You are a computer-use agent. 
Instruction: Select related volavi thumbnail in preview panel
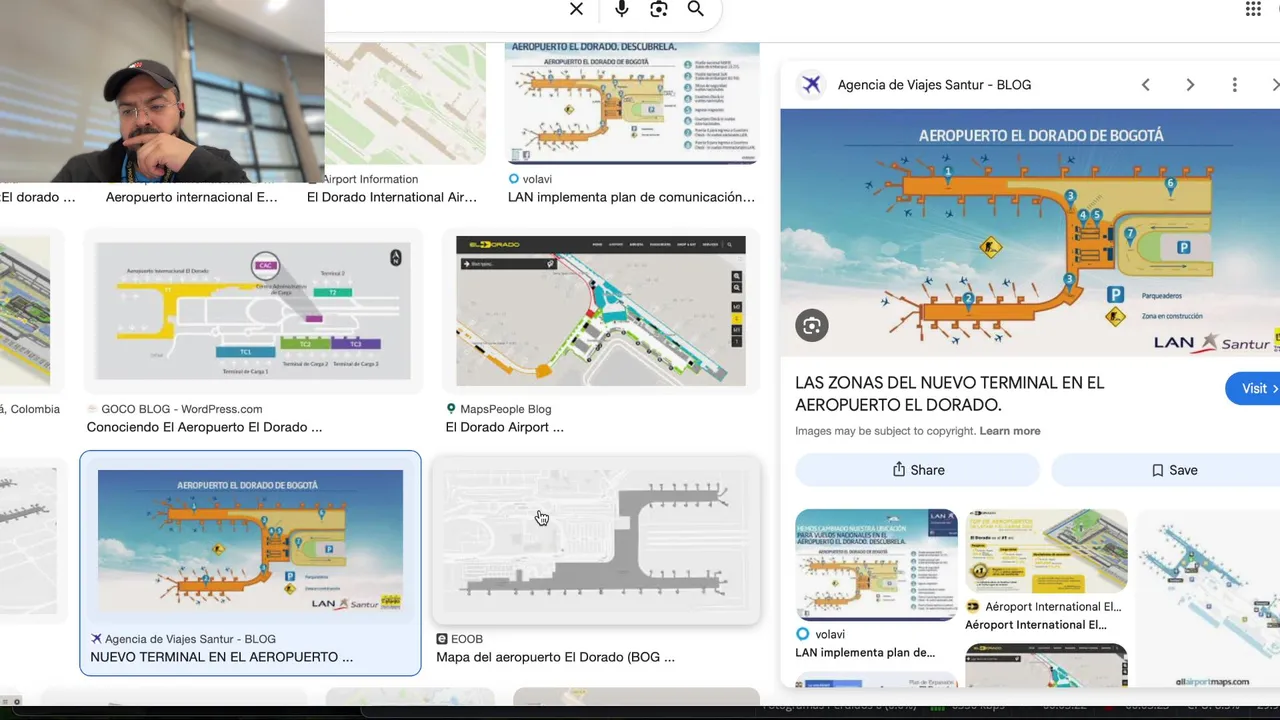point(876,565)
